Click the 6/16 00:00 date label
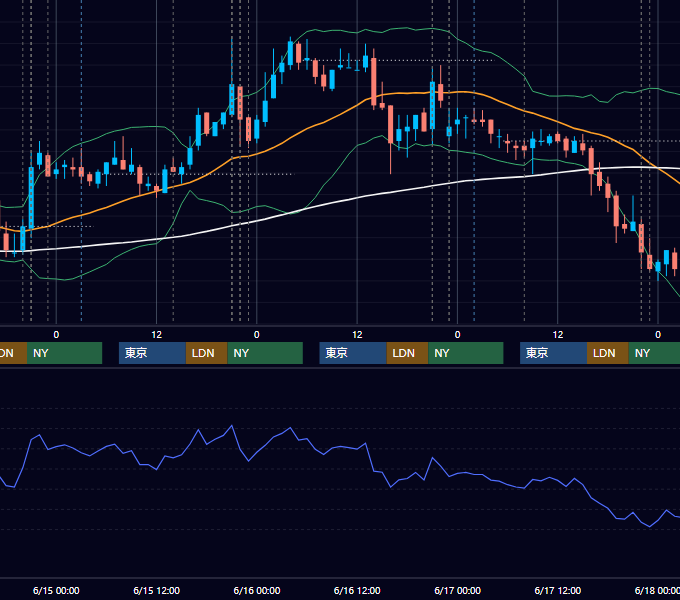Screen dimensions: 680x600 (257, 590)
